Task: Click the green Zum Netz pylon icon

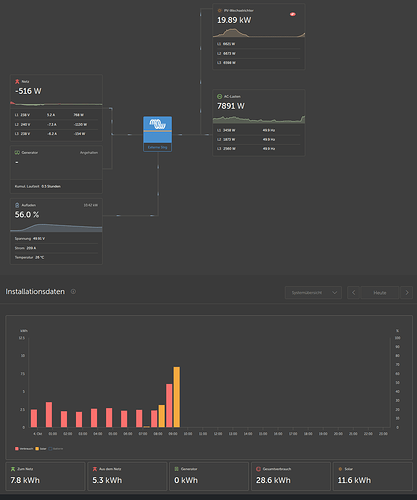Action: pyautogui.click(x=13, y=469)
